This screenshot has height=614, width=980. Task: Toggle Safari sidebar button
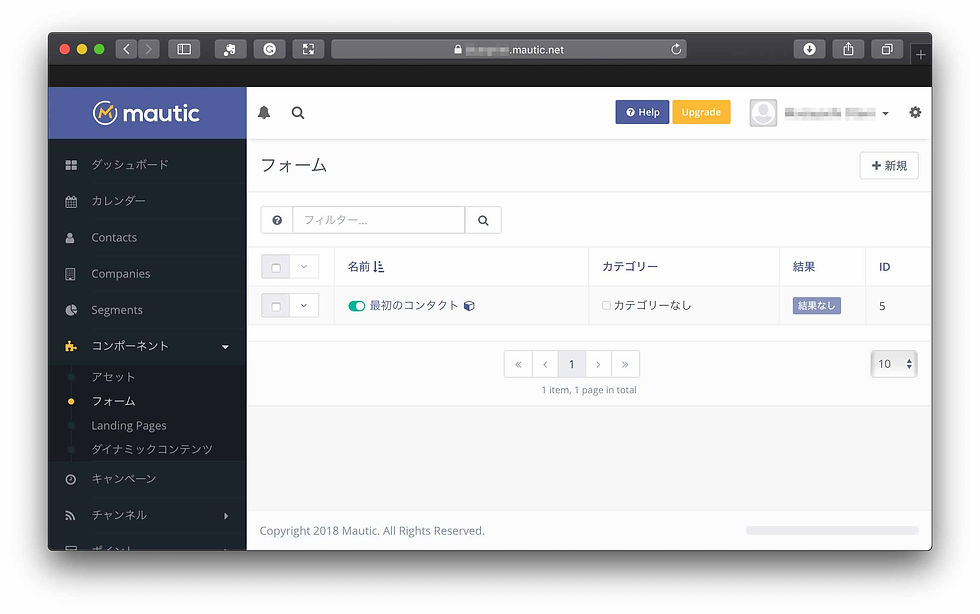184,49
